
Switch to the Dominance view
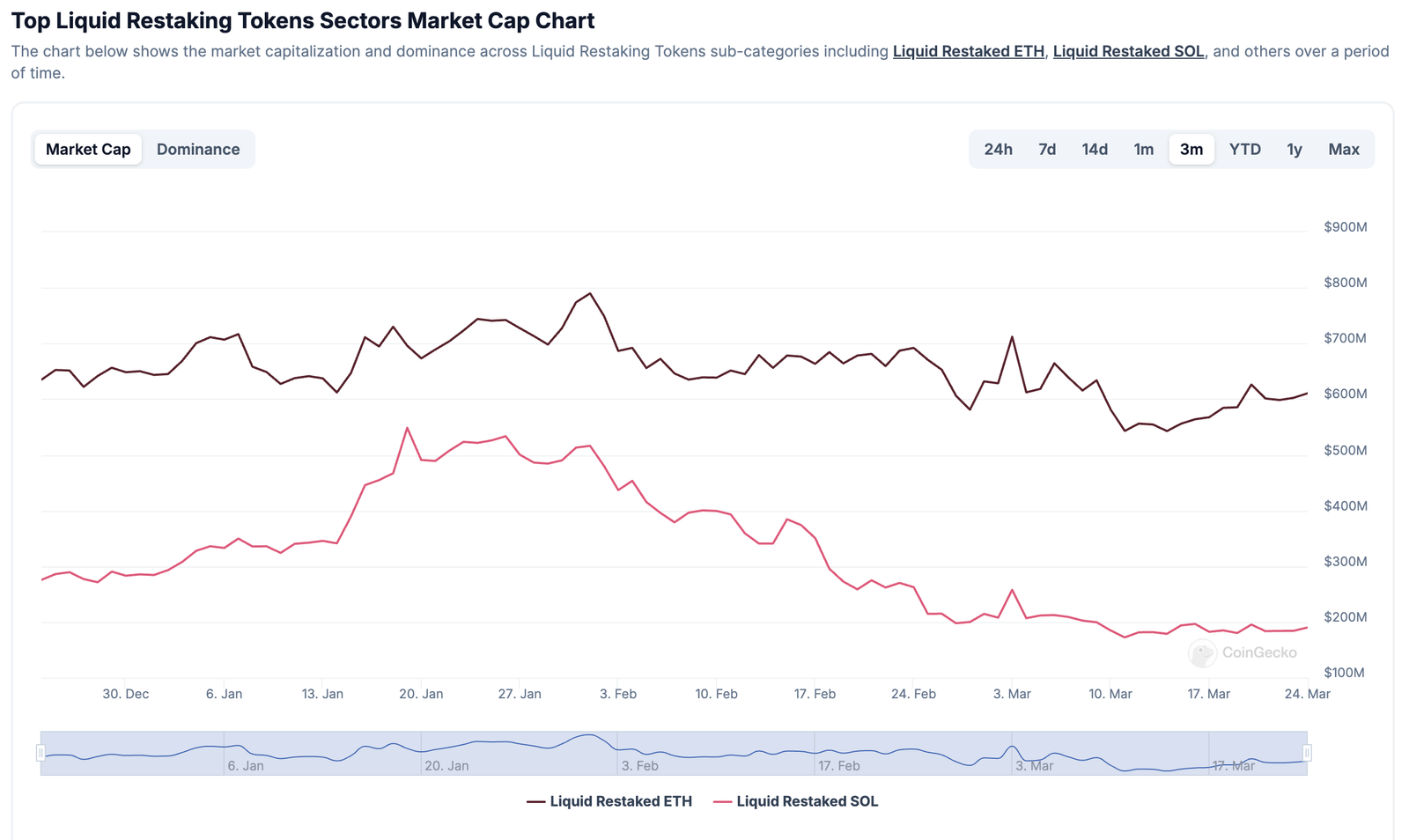pyautogui.click(x=198, y=149)
